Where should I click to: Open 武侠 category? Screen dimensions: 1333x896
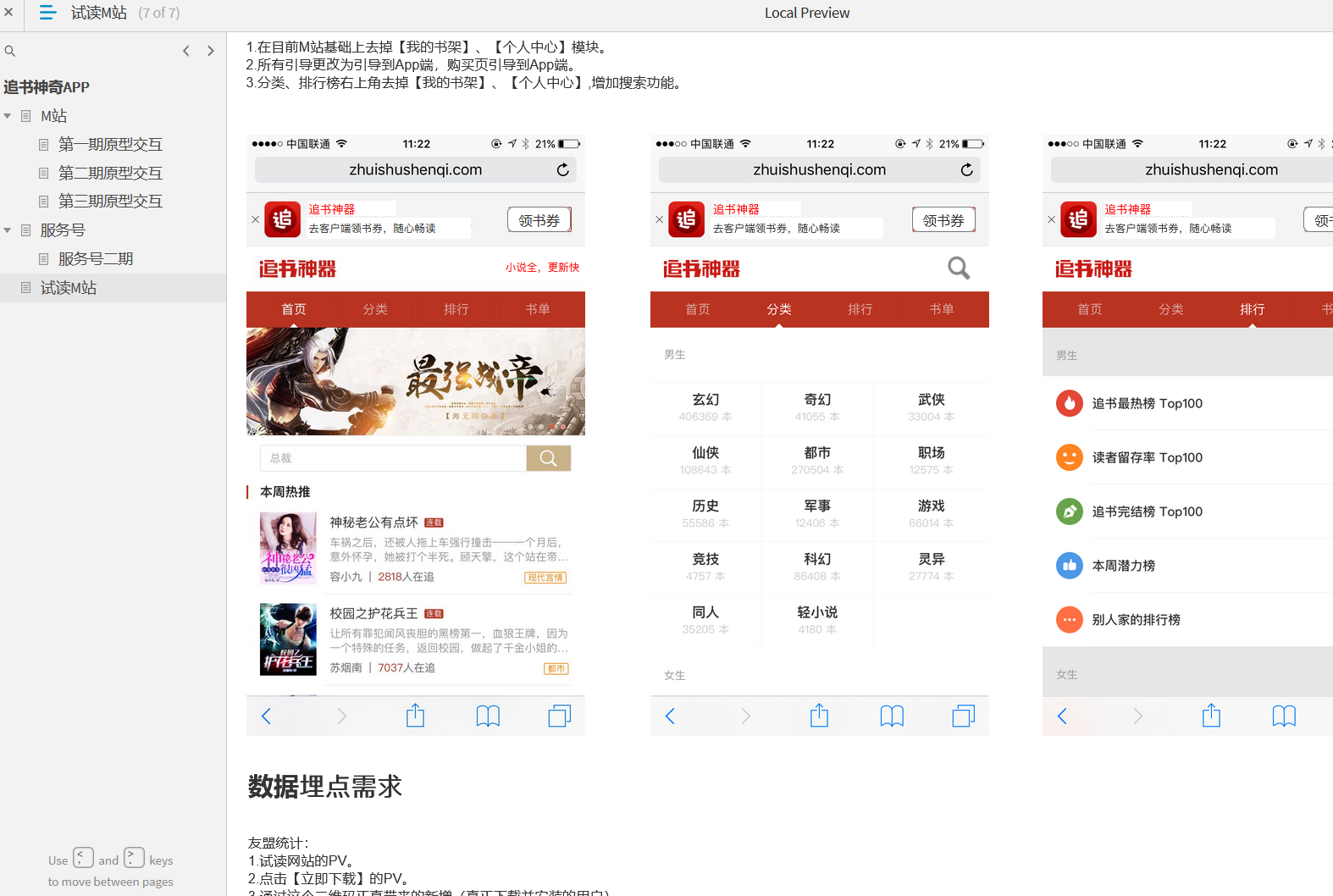tap(931, 407)
